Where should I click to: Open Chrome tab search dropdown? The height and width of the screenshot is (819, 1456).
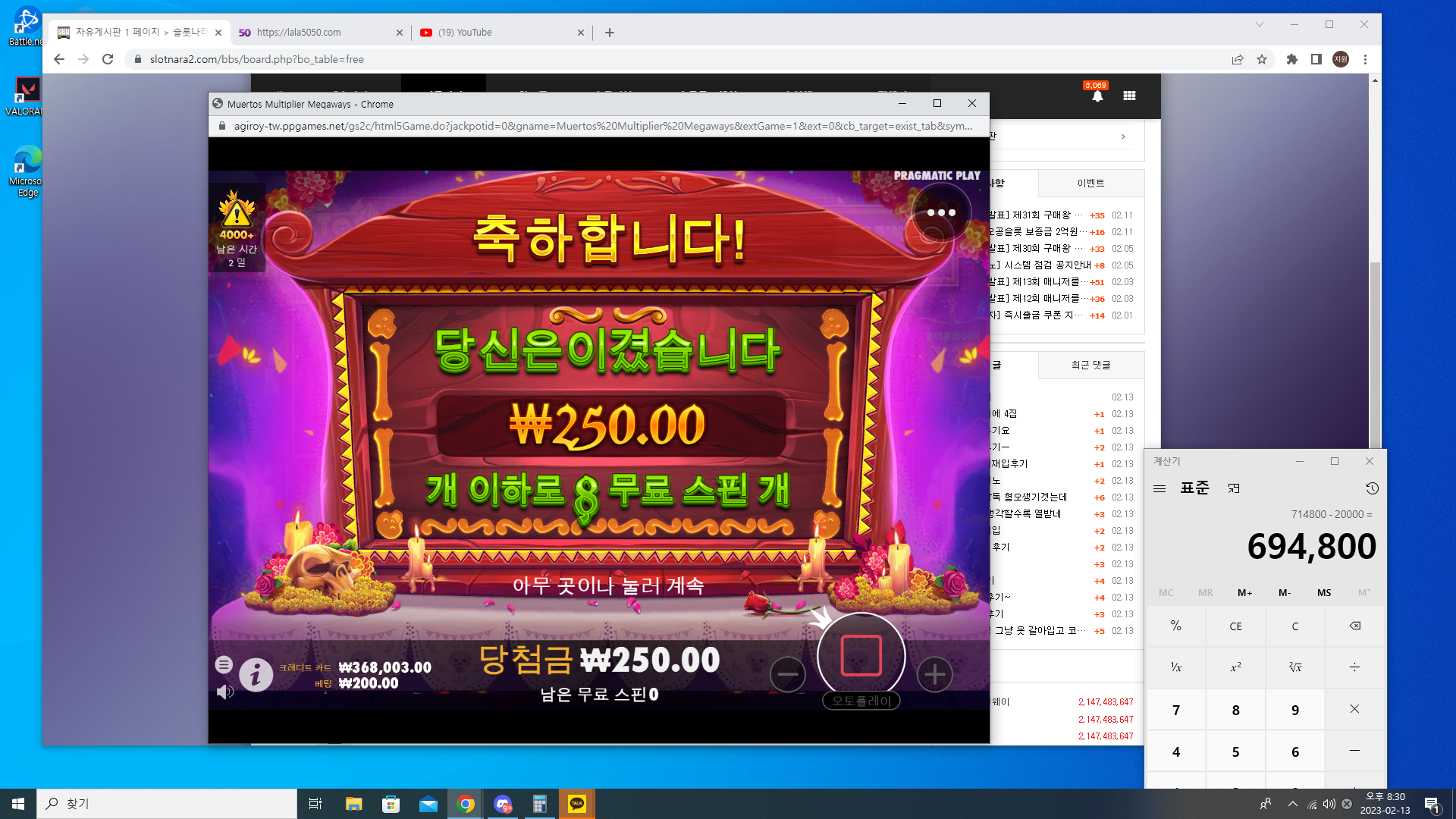pyautogui.click(x=1260, y=24)
